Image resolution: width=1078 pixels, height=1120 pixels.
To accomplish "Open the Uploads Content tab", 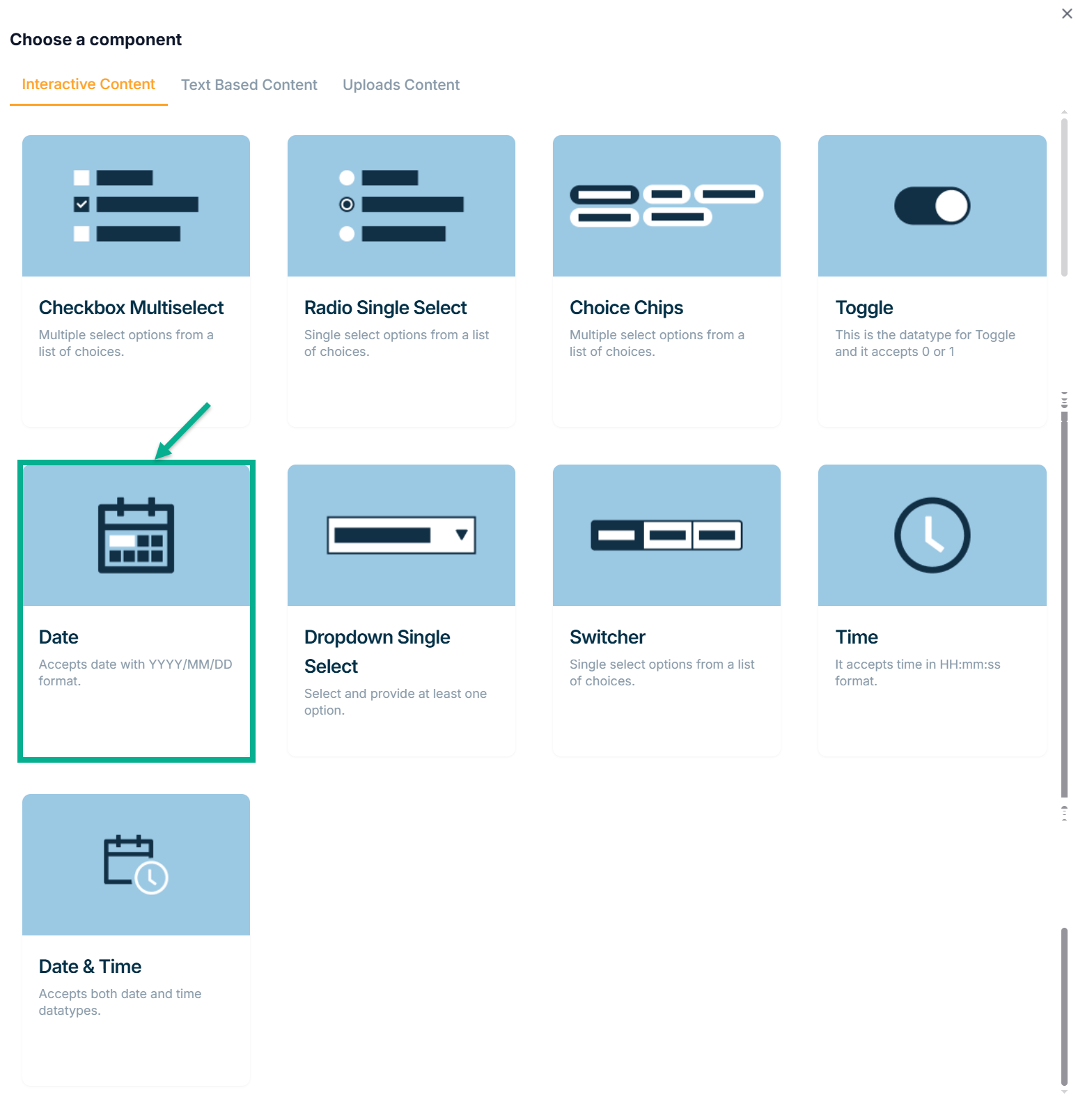I will (400, 85).
